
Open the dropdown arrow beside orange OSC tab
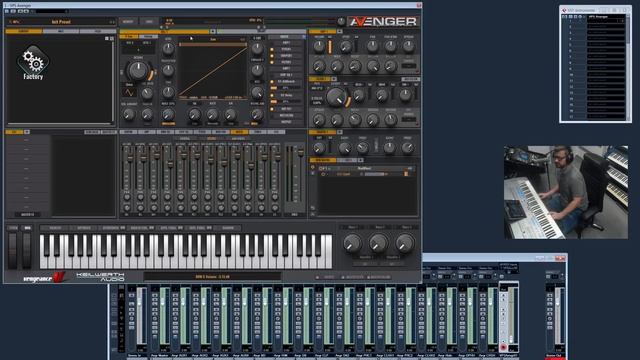coord(213,31)
